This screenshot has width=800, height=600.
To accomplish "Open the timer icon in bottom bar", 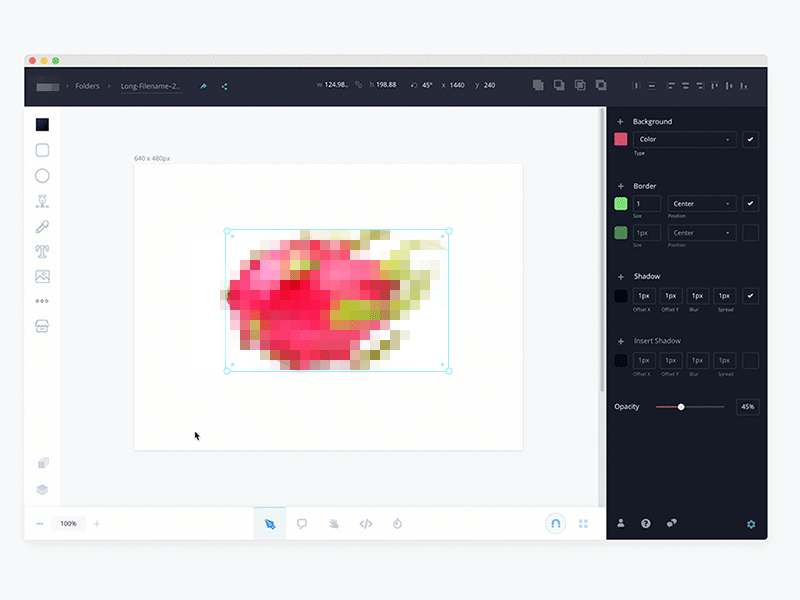I will 397,523.
